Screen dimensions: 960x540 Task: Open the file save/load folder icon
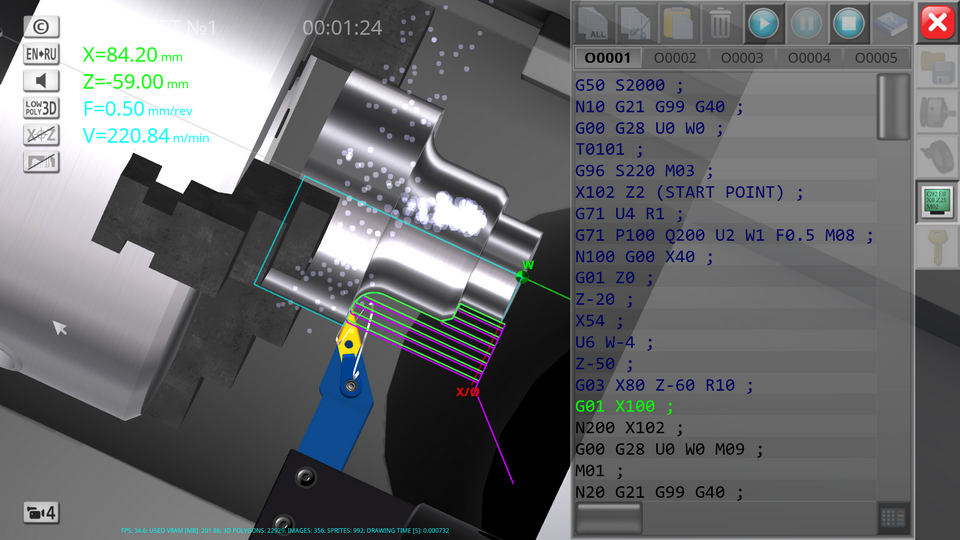[x=937, y=69]
